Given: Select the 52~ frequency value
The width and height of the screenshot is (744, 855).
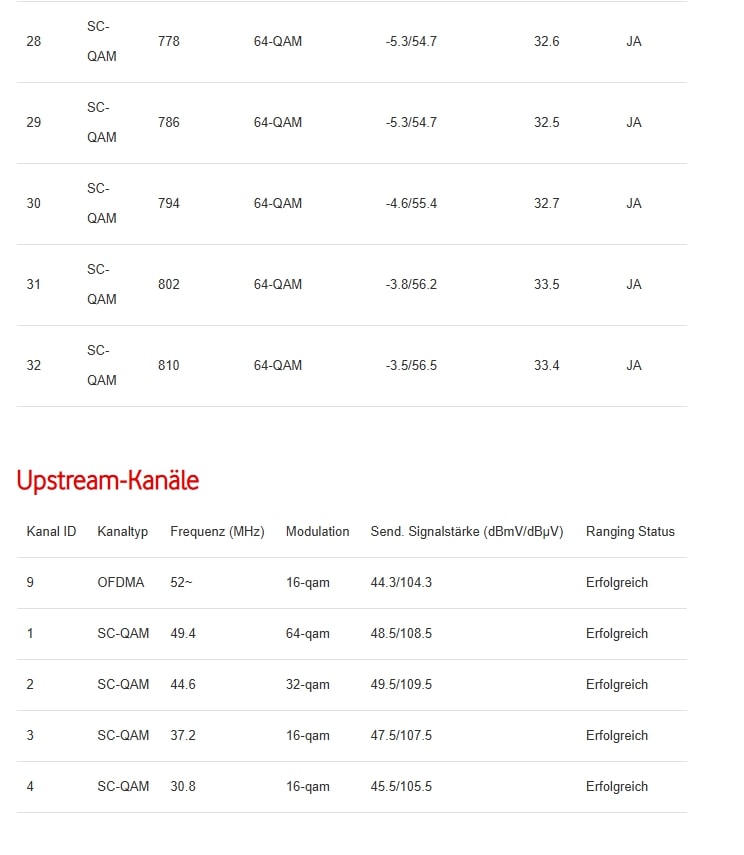Looking at the screenshot, I should [x=181, y=583].
